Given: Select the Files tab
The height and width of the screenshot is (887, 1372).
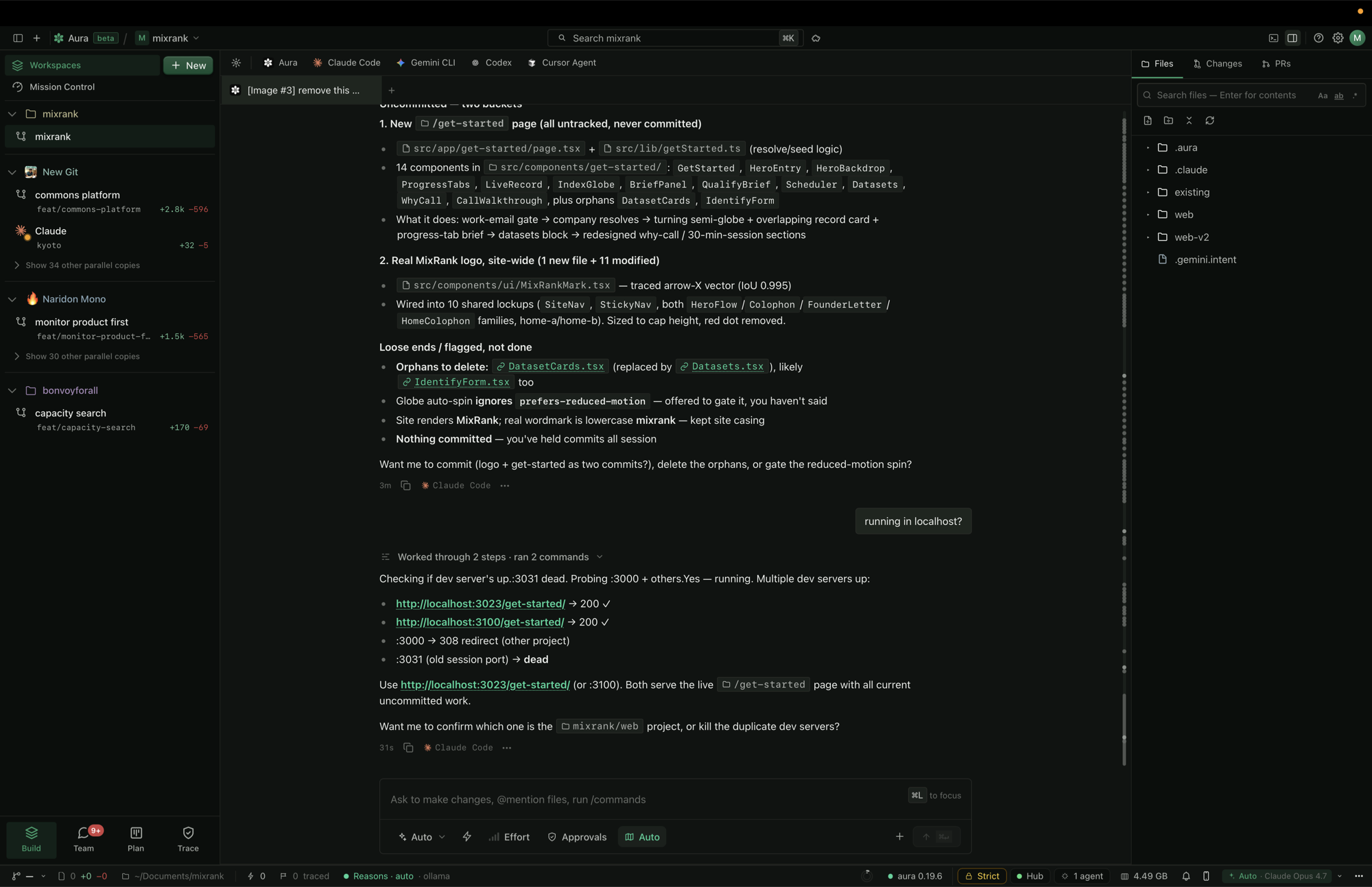Looking at the screenshot, I should [x=1157, y=64].
